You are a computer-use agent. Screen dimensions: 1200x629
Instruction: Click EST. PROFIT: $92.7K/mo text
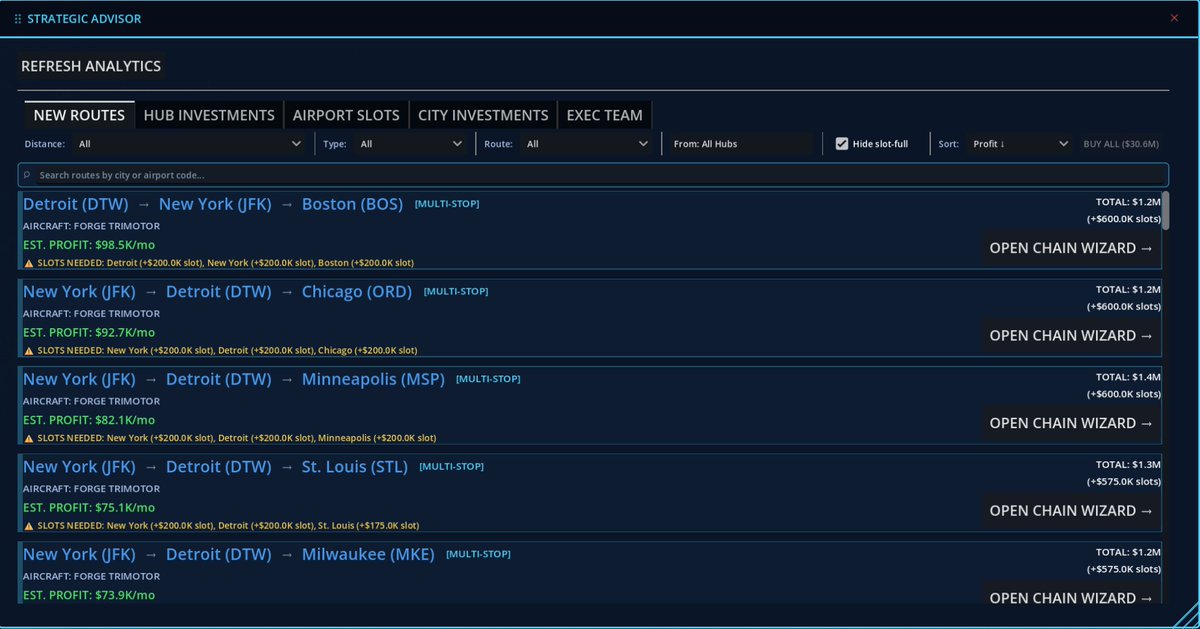89,332
